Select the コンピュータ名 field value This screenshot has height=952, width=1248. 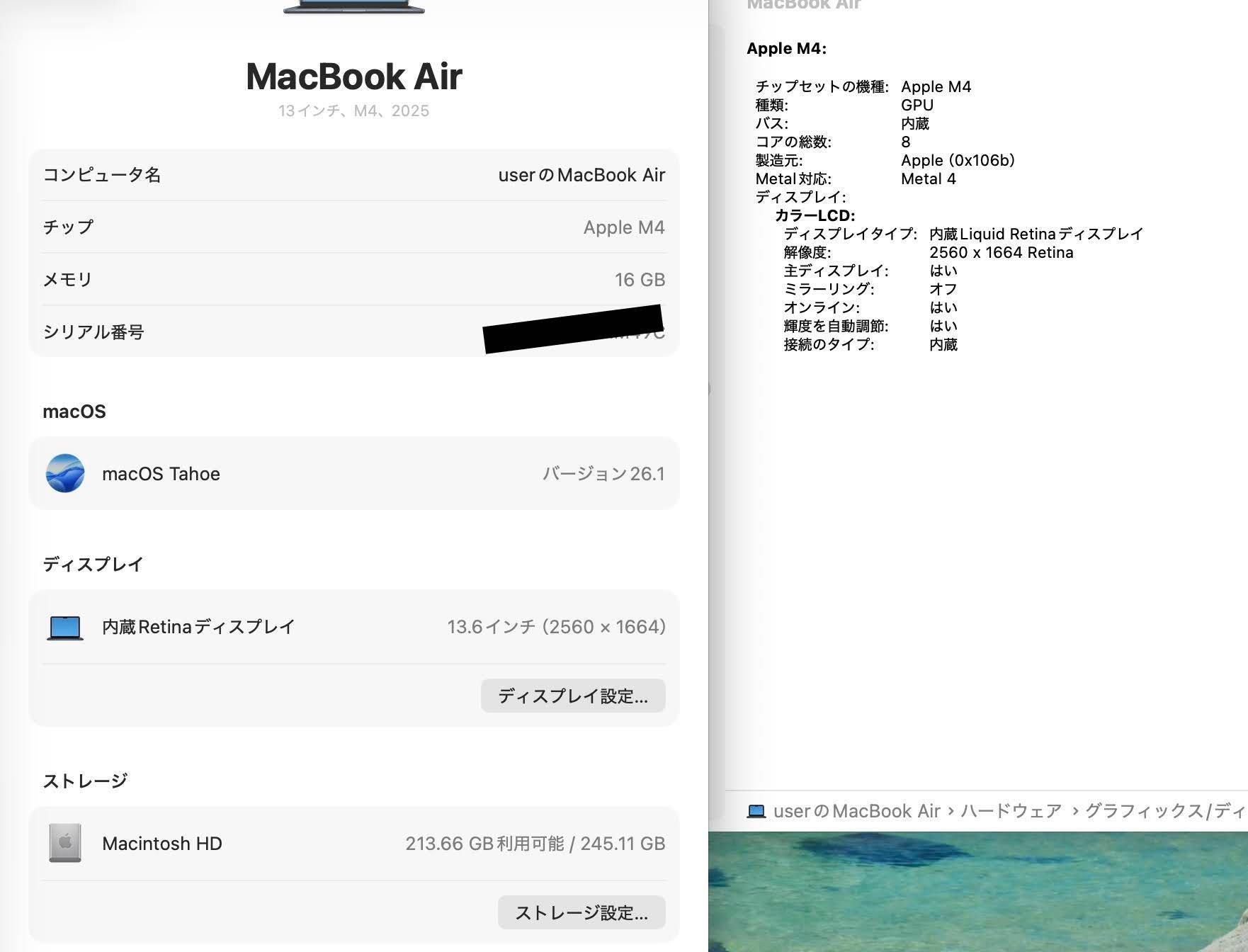tap(582, 175)
